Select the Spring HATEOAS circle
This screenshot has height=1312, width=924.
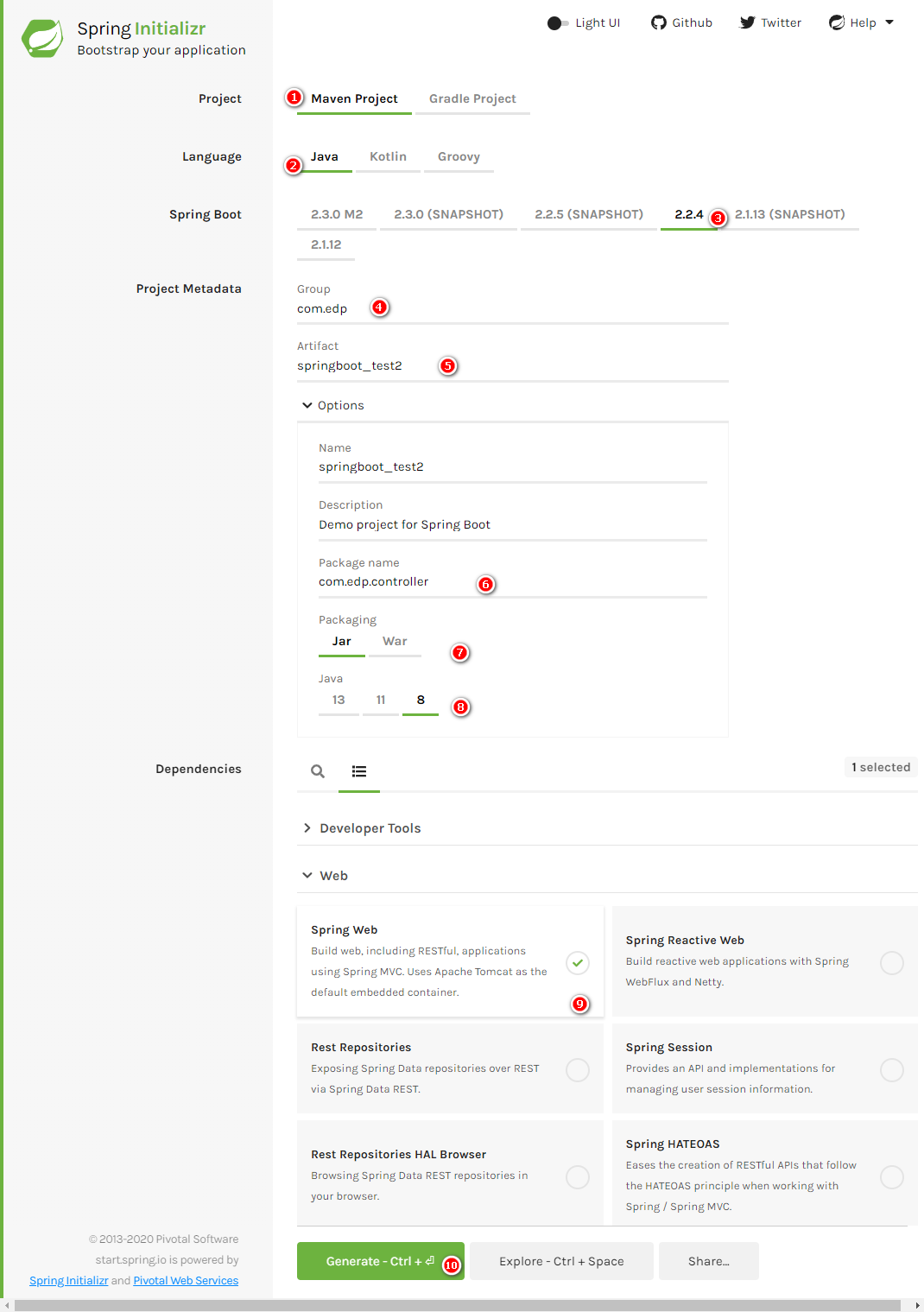tap(892, 1176)
